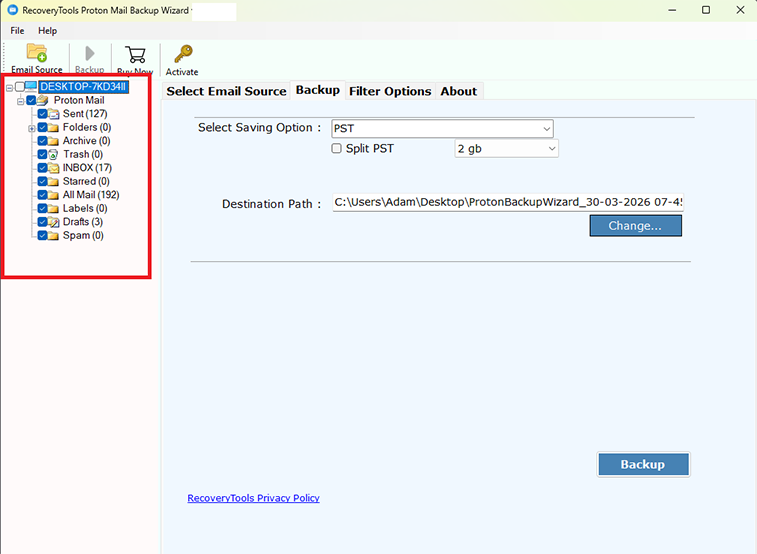The width and height of the screenshot is (757, 554).
Task: Click the DESKTOP-7KD34II computer icon
Action: pos(31,86)
